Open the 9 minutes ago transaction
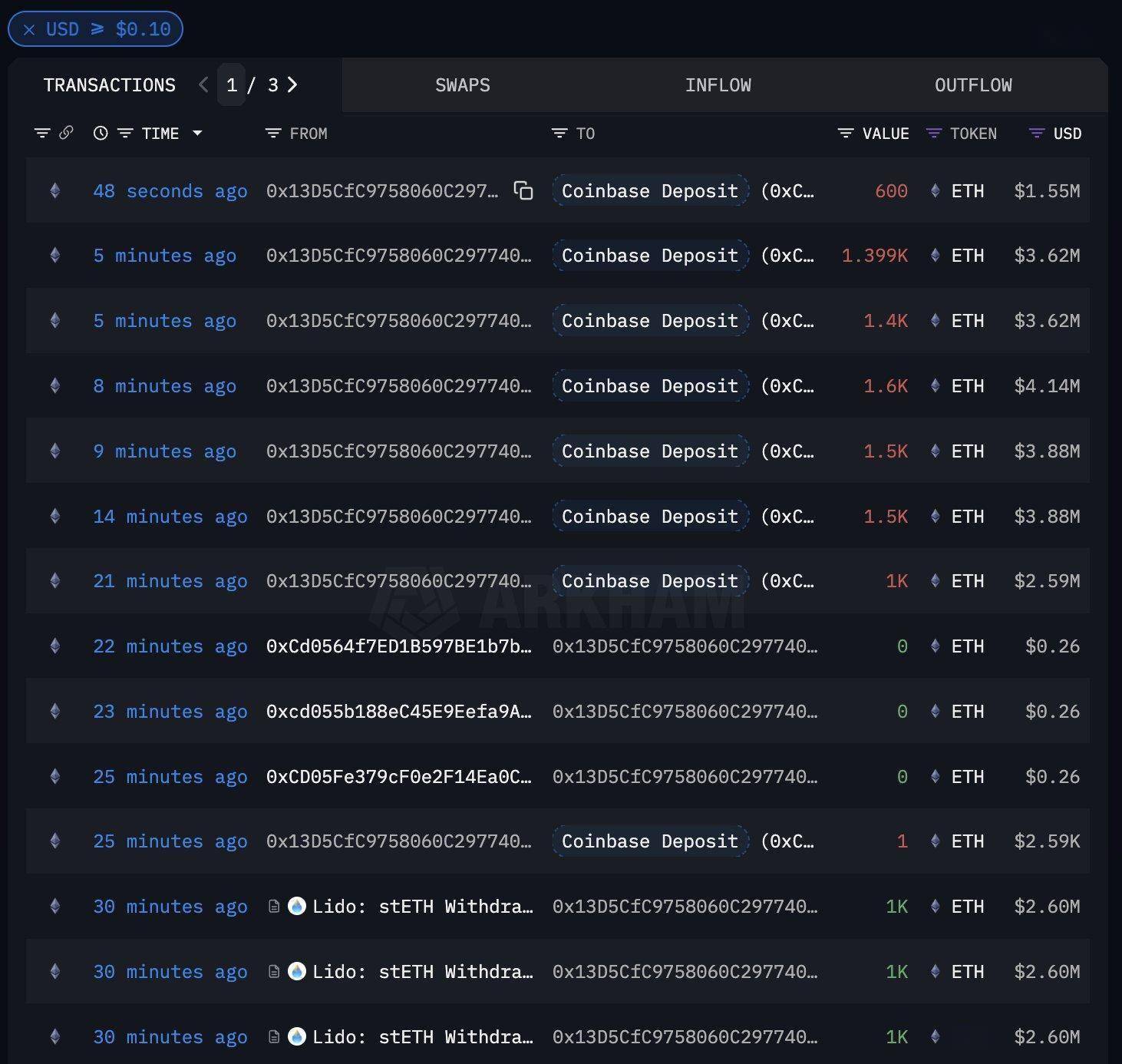The width and height of the screenshot is (1122, 1064). pyautogui.click(x=164, y=451)
